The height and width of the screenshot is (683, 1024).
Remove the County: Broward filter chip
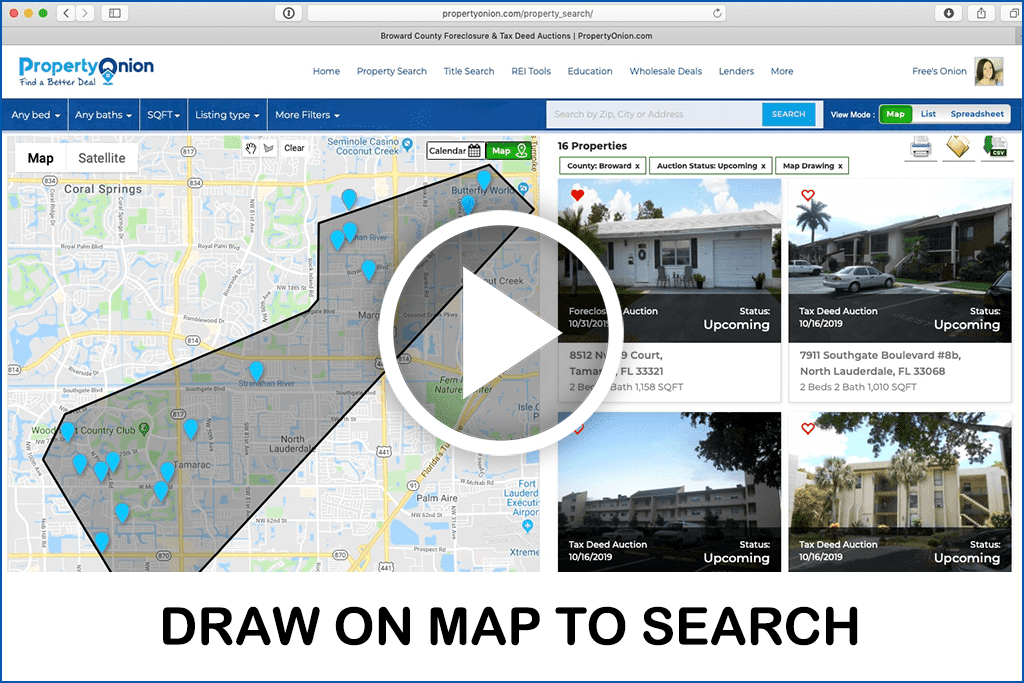pyautogui.click(x=638, y=165)
